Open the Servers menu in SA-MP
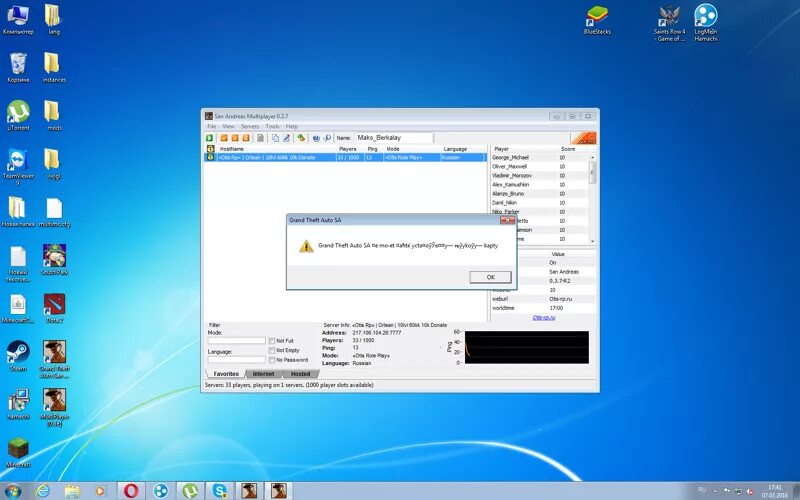This screenshot has height=500, width=800. 250,126
